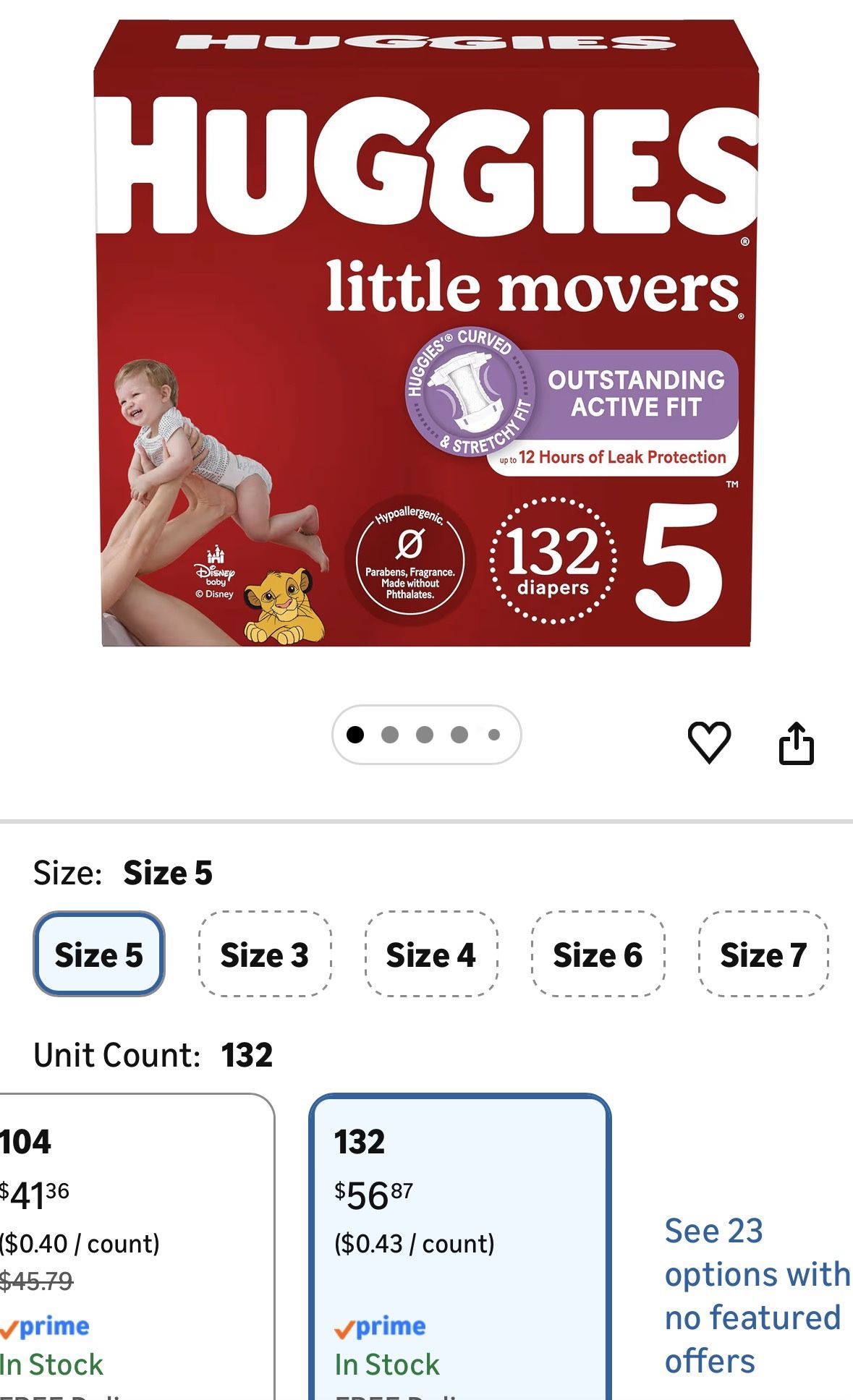Tap the small fifth carousel dot
Viewport: 853px width, 1400px height.
[x=494, y=735]
